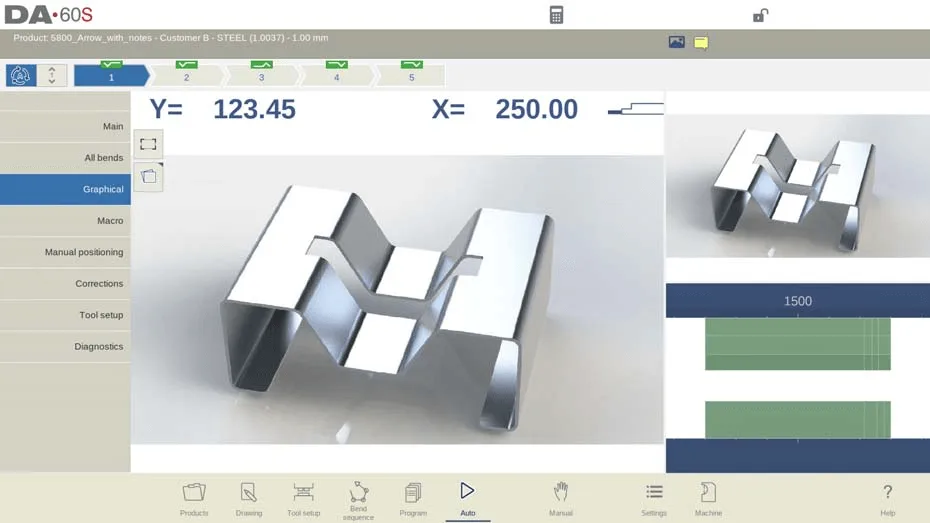The width and height of the screenshot is (930, 523).
Task: Click the X= 250.00 value
Action: (505, 109)
